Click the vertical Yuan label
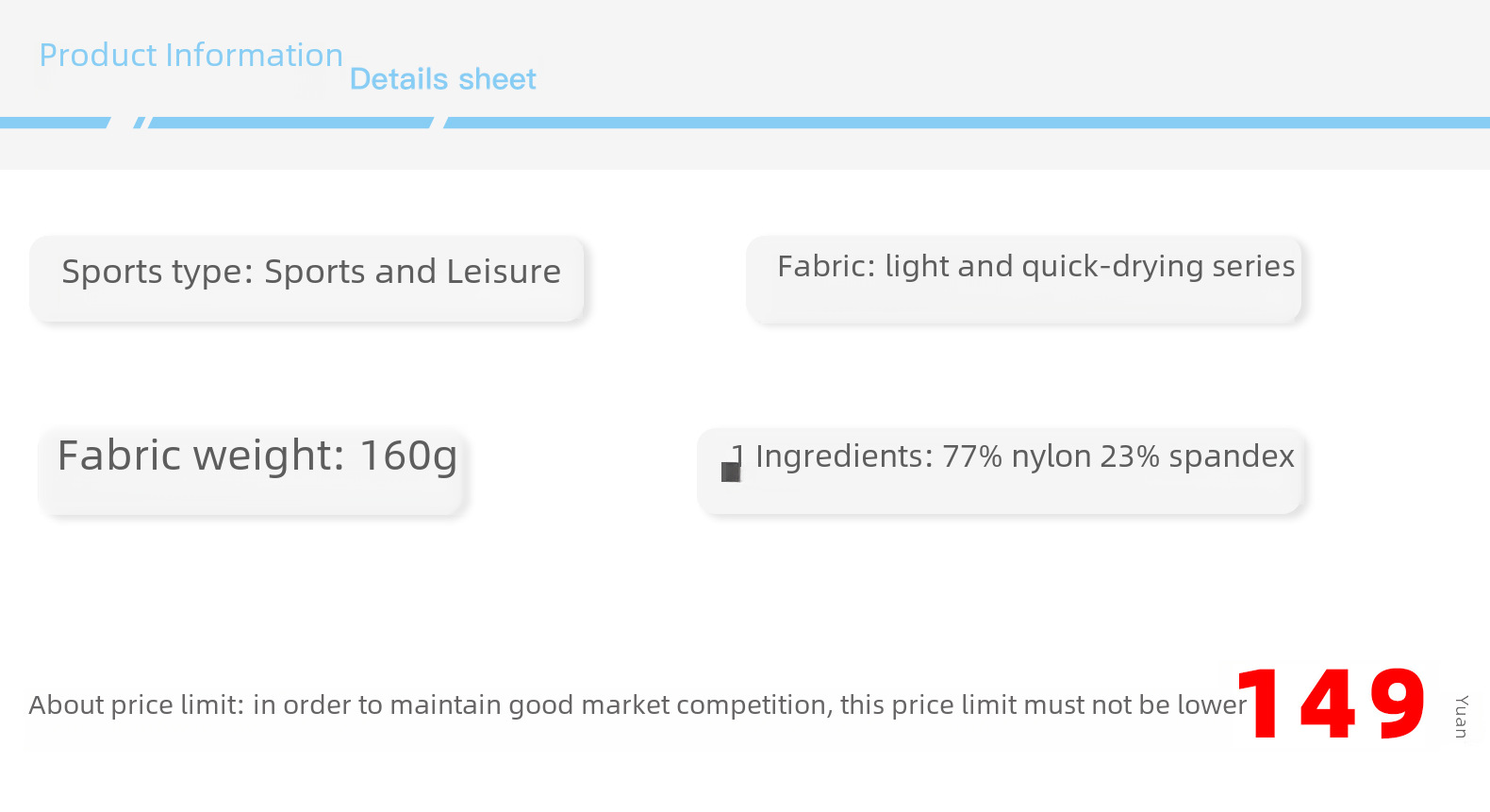The width and height of the screenshot is (1490, 812). click(1461, 717)
